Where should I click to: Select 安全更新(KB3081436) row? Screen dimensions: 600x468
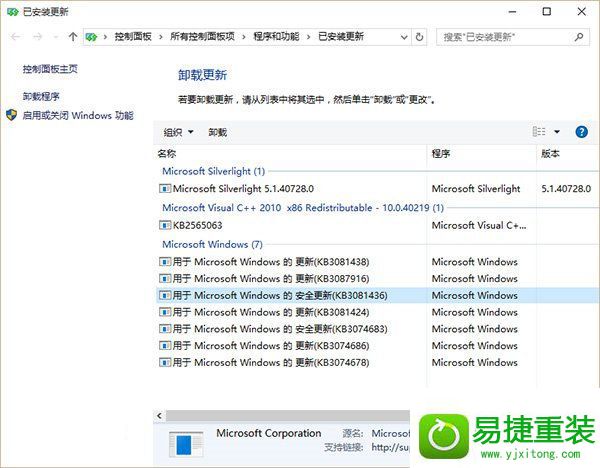(x=377, y=295)
